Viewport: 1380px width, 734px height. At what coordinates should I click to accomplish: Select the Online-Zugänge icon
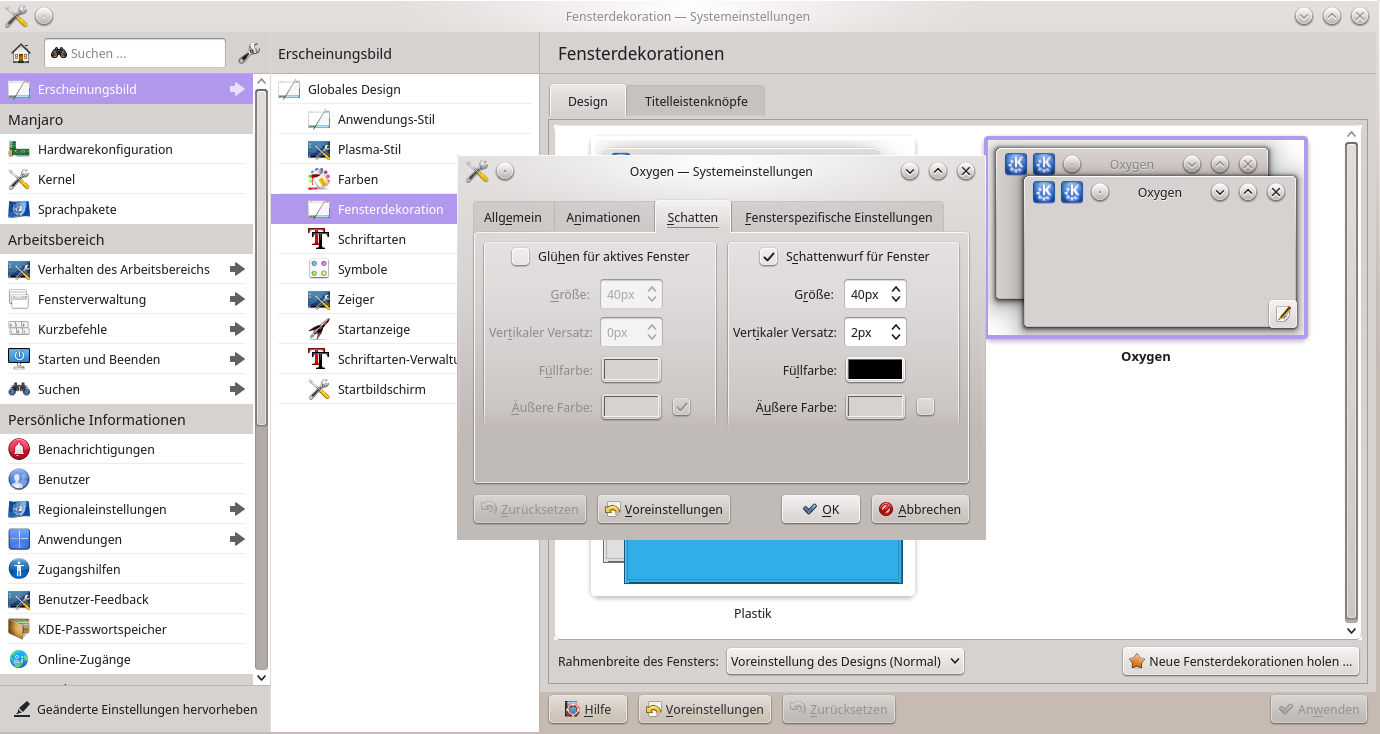(x=19, y=659)
